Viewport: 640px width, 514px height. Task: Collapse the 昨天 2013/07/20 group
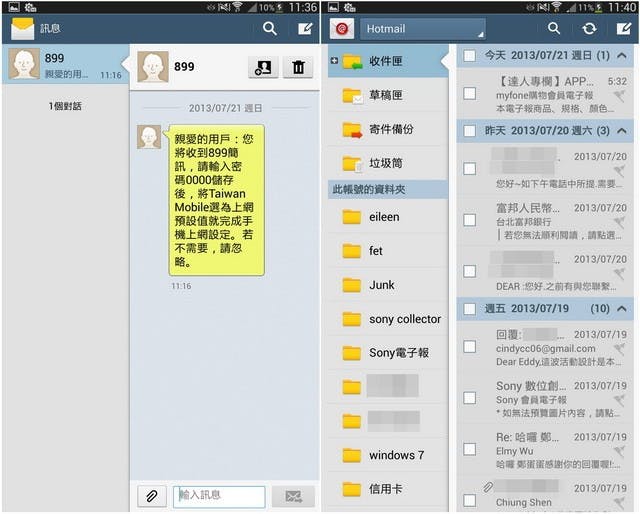pyautogui.click(x=621, y=131)
